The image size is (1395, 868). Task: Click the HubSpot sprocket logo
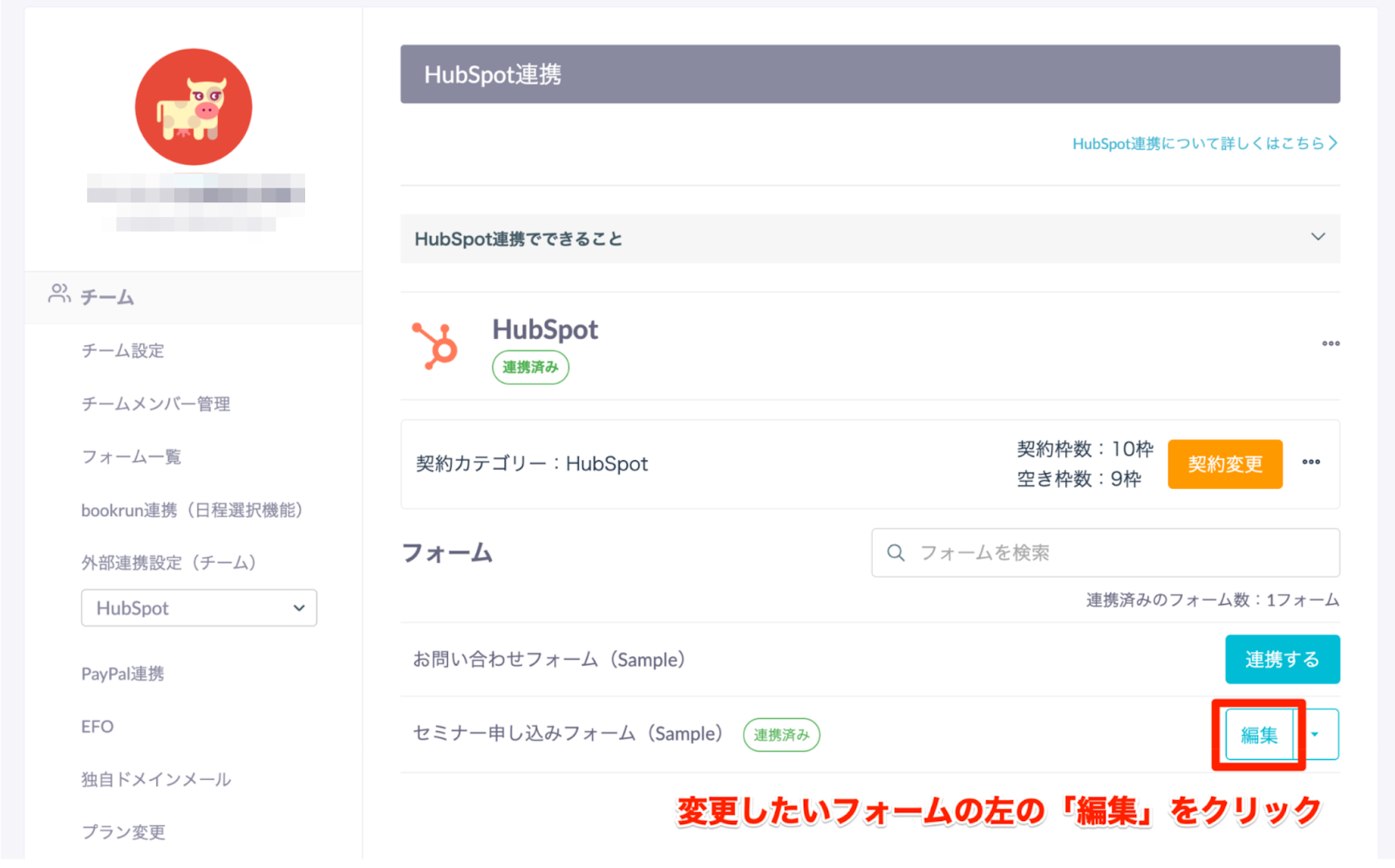click(435, 346)
